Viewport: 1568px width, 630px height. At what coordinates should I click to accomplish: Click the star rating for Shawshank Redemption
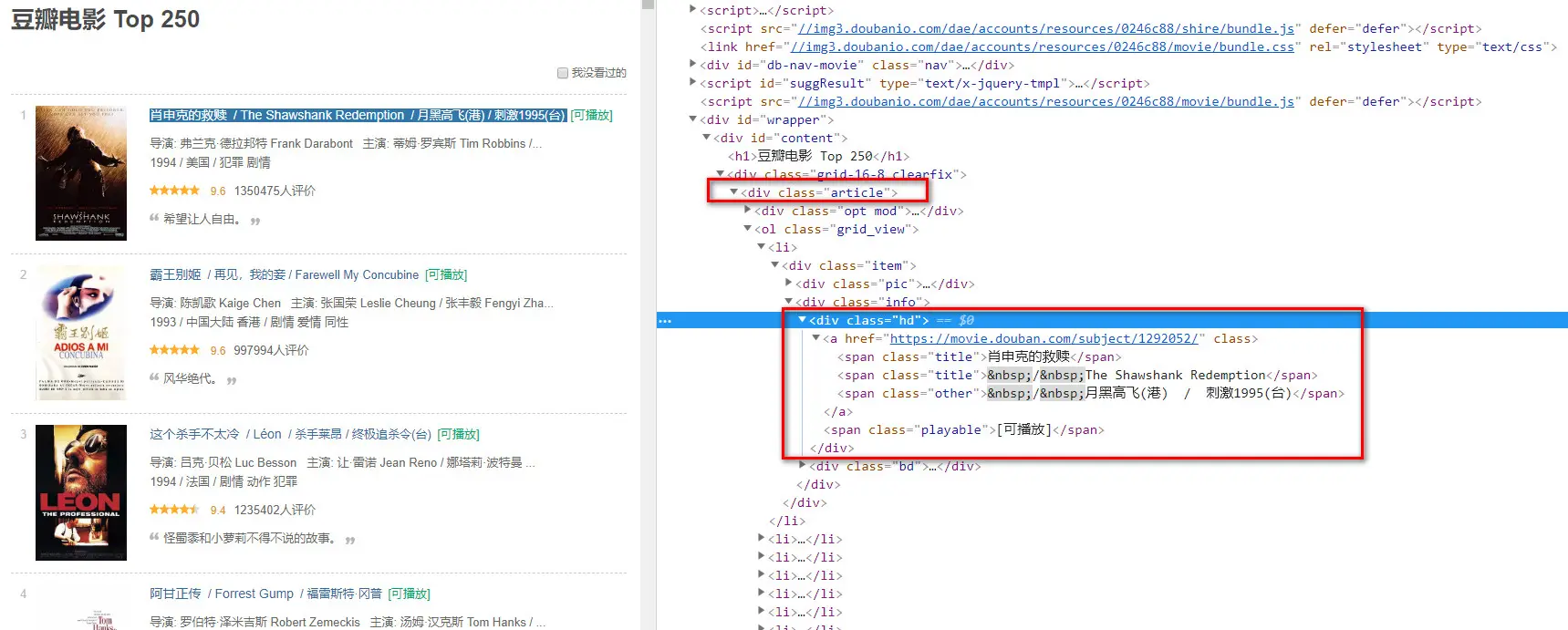[174, 191]
